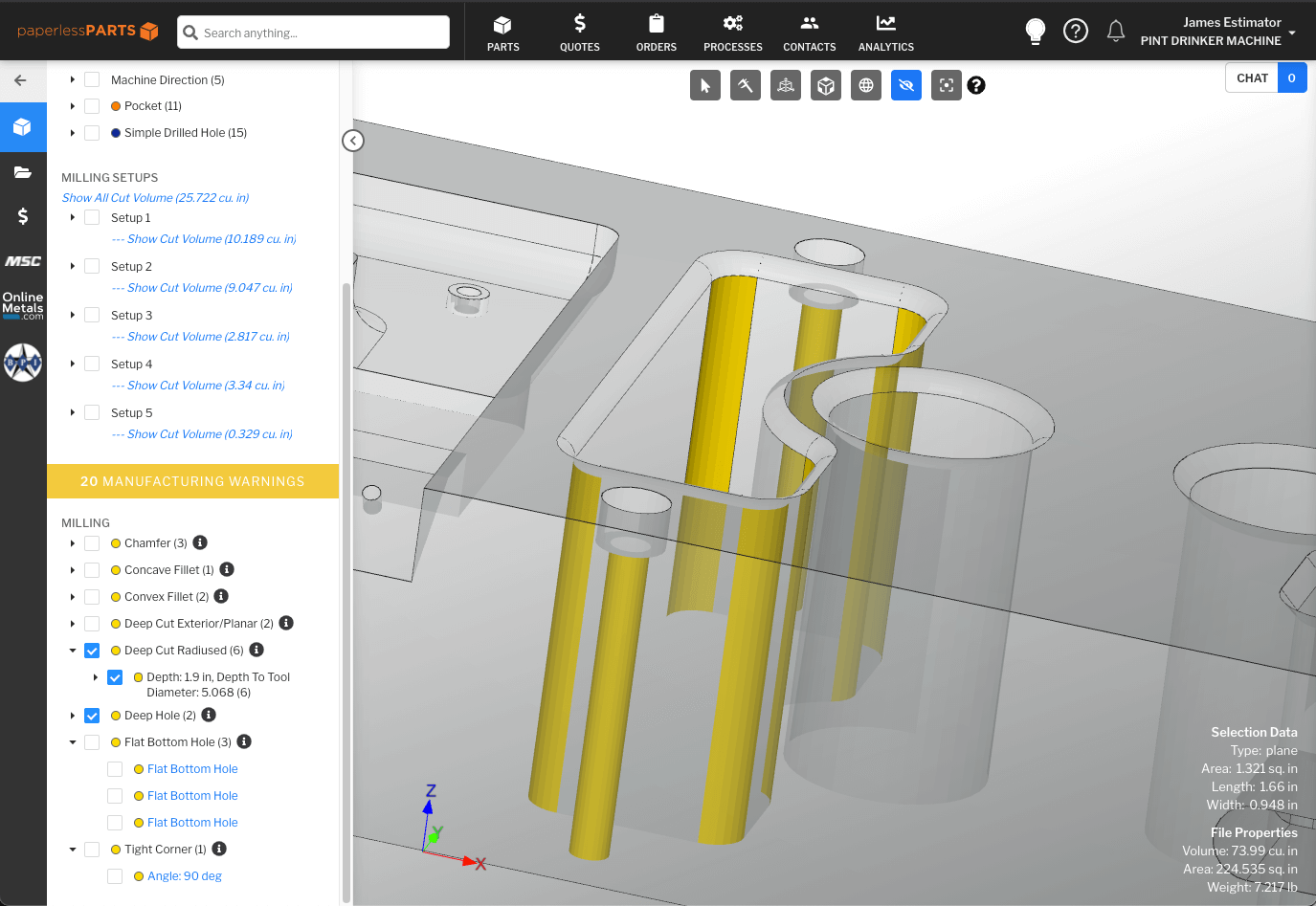Click the paperlessPARTS logo

point(88,31)
